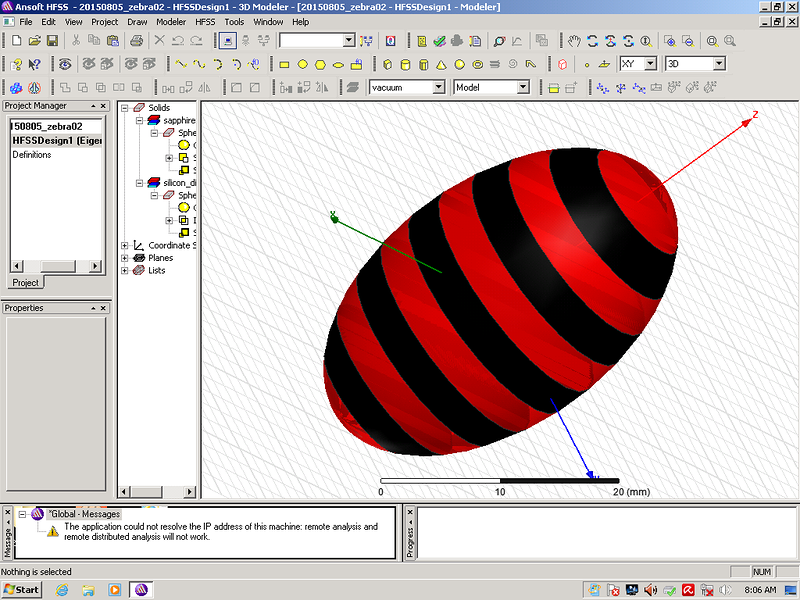The image size is (800, 600).
Task: Select the Draw rectangle tool
Action: click(x=284, y=64)
